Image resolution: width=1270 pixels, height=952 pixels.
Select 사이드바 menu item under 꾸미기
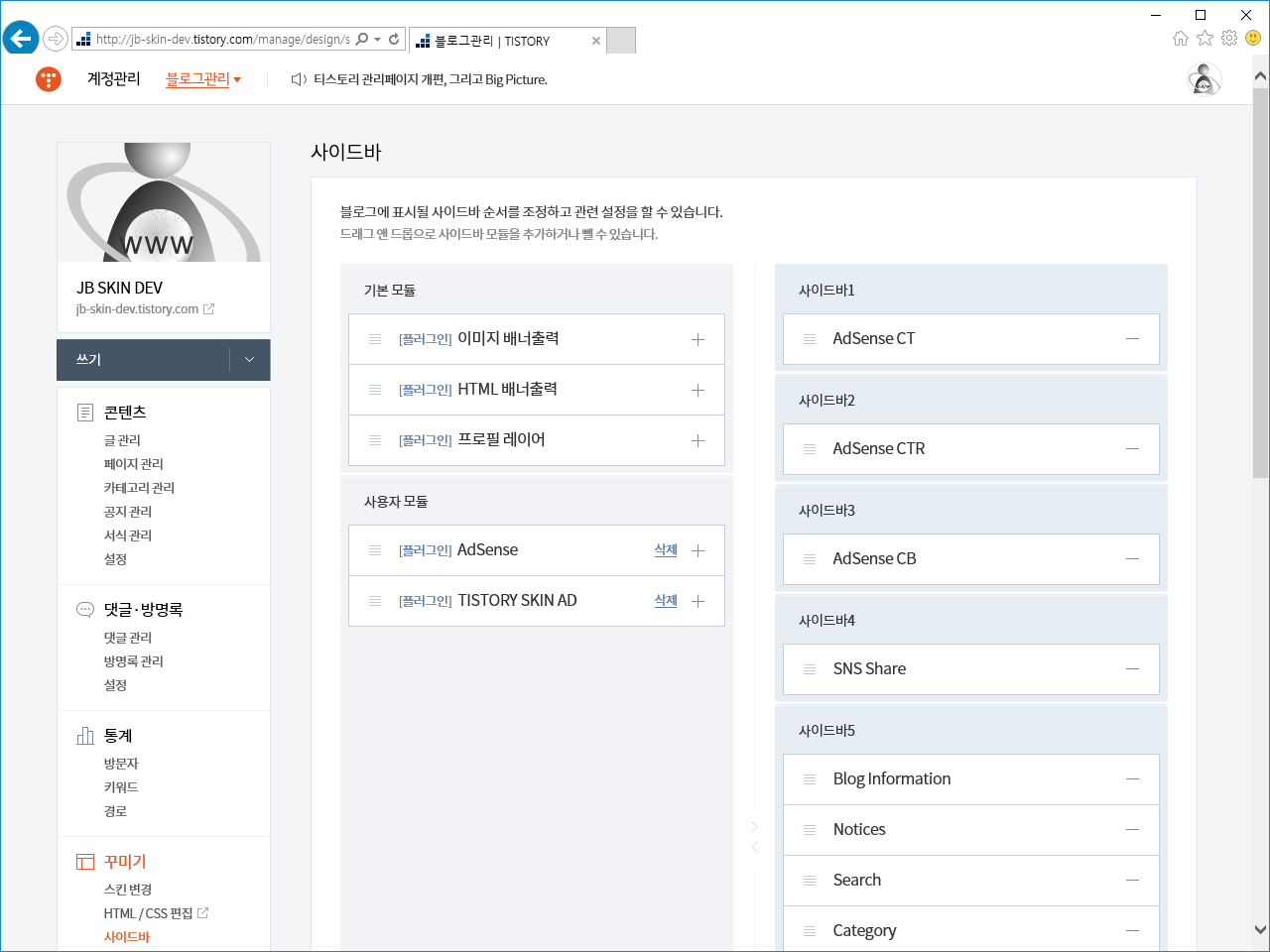[127, 937]
